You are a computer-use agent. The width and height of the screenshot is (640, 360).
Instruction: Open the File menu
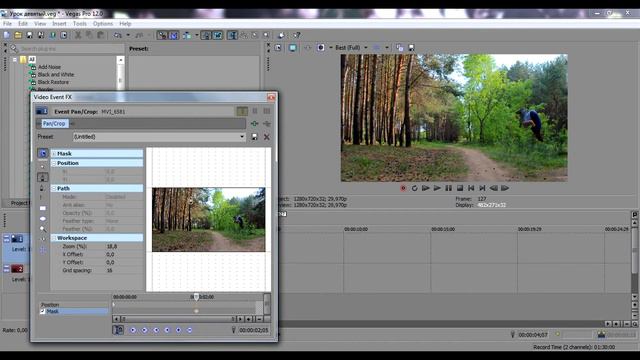coord(7,24)
